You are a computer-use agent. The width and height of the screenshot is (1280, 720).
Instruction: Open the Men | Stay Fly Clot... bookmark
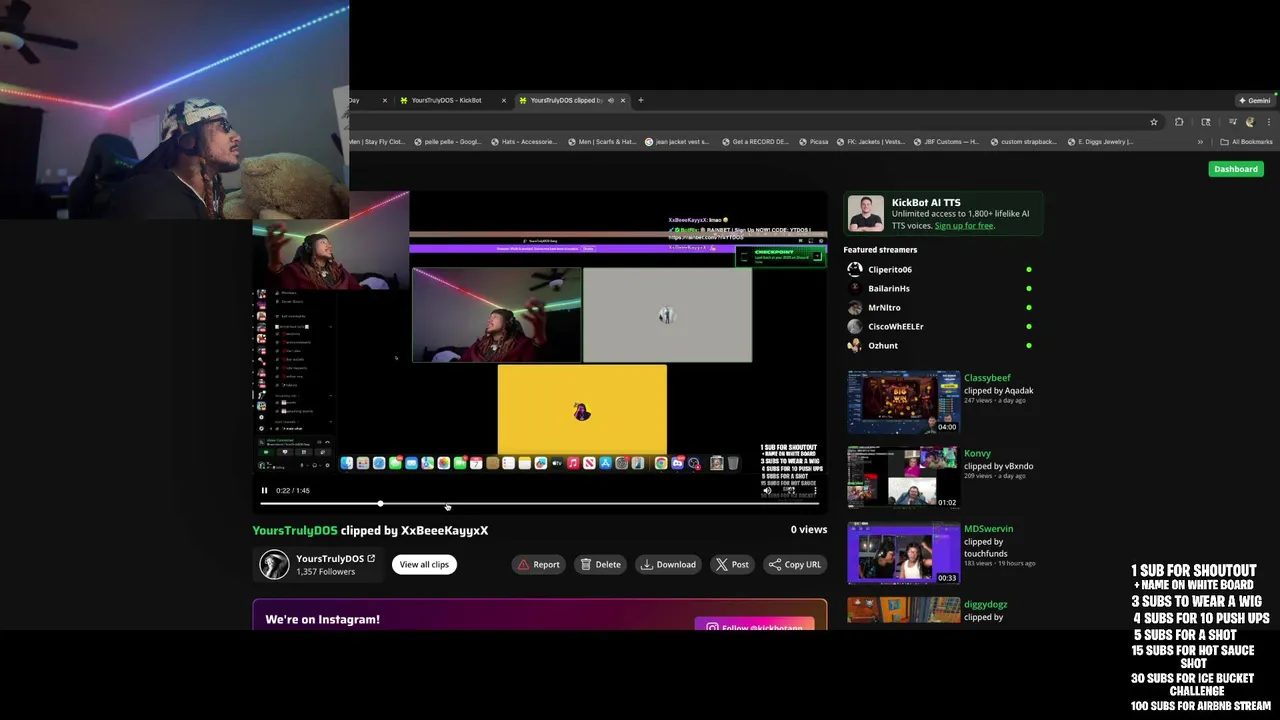tap(378, 142)
